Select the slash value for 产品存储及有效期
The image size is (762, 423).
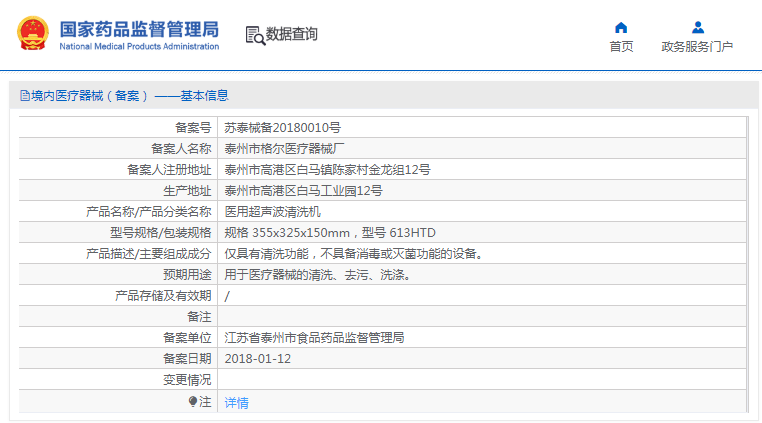click(x=227, y=296)
